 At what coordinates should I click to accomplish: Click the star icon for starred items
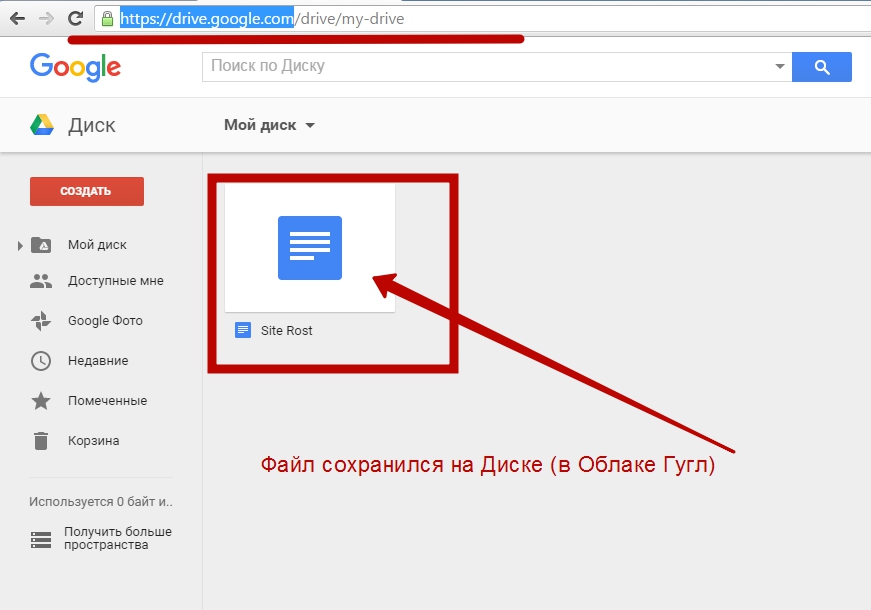pos(41,401)
